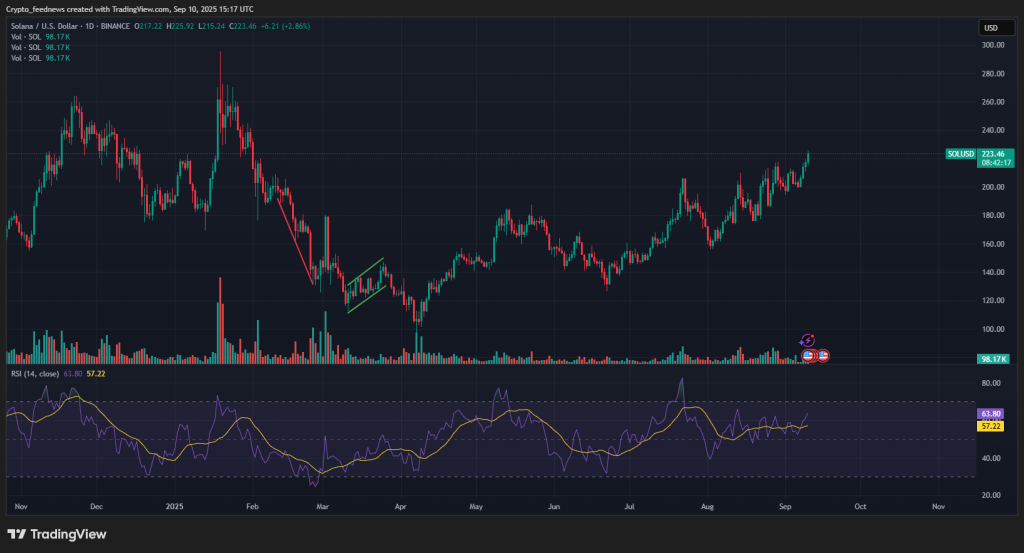
Task: Click the Sep label on time axis
Action: point(786,507)
